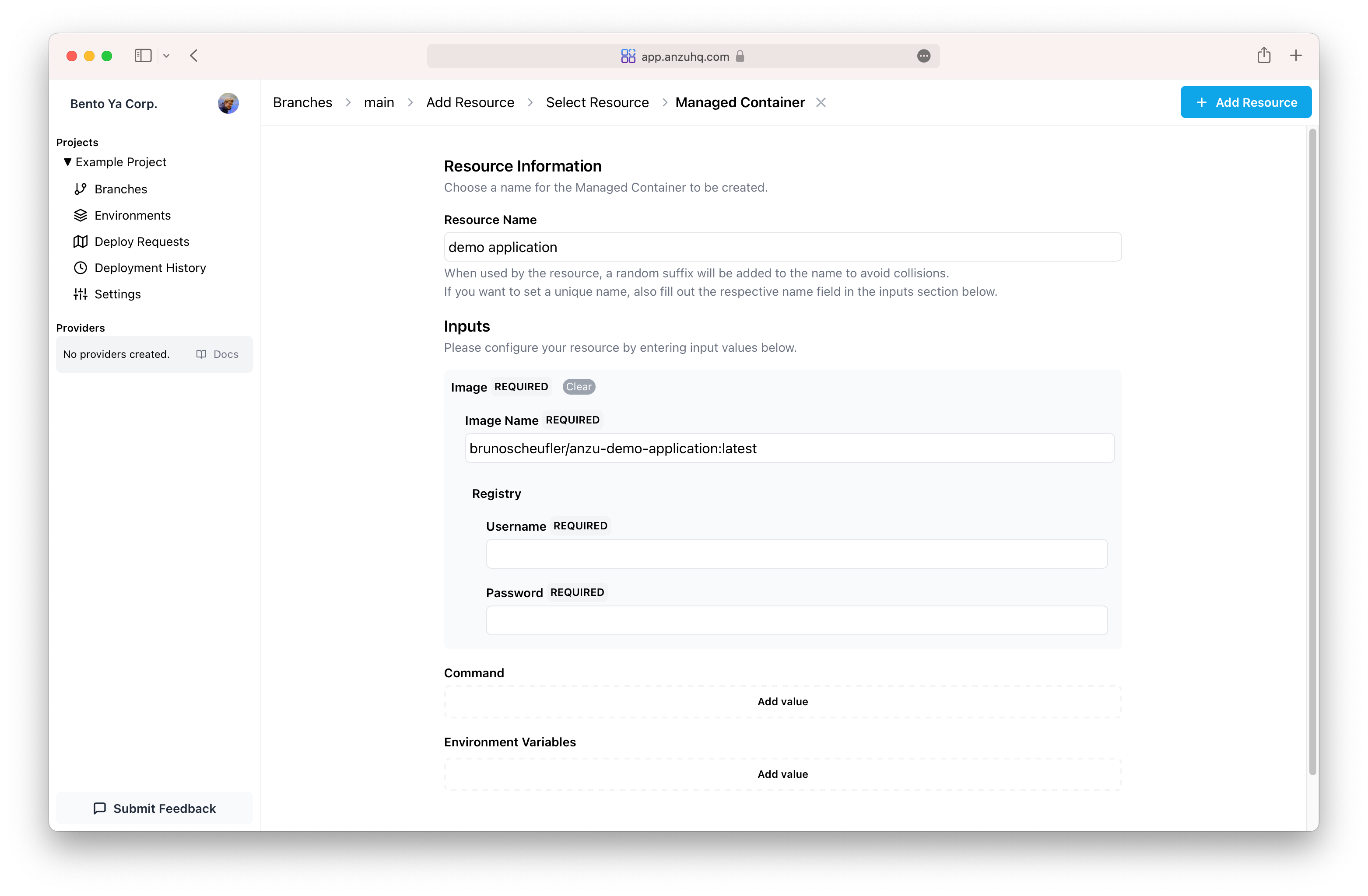Clear the Image input with Clear button
This screenshot has width=1368, height=896.
[x=578, y=387]
